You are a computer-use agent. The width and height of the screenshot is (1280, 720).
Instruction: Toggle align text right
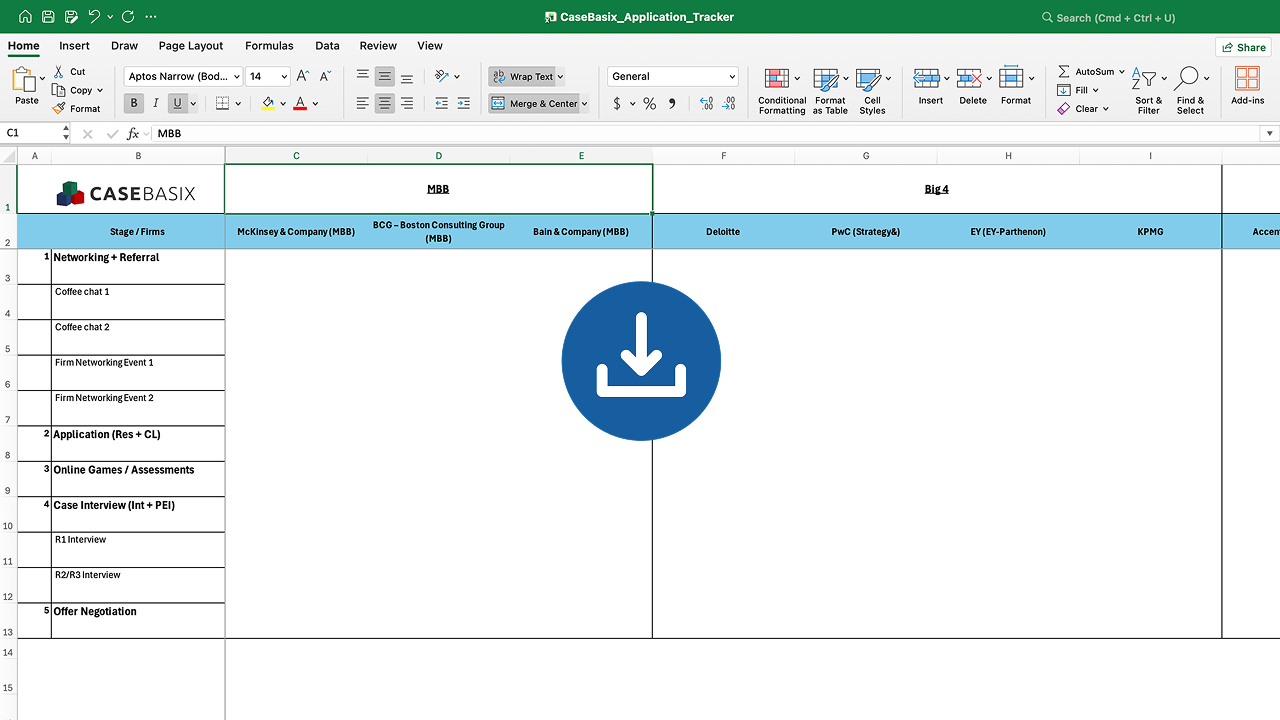click(406, 103)
